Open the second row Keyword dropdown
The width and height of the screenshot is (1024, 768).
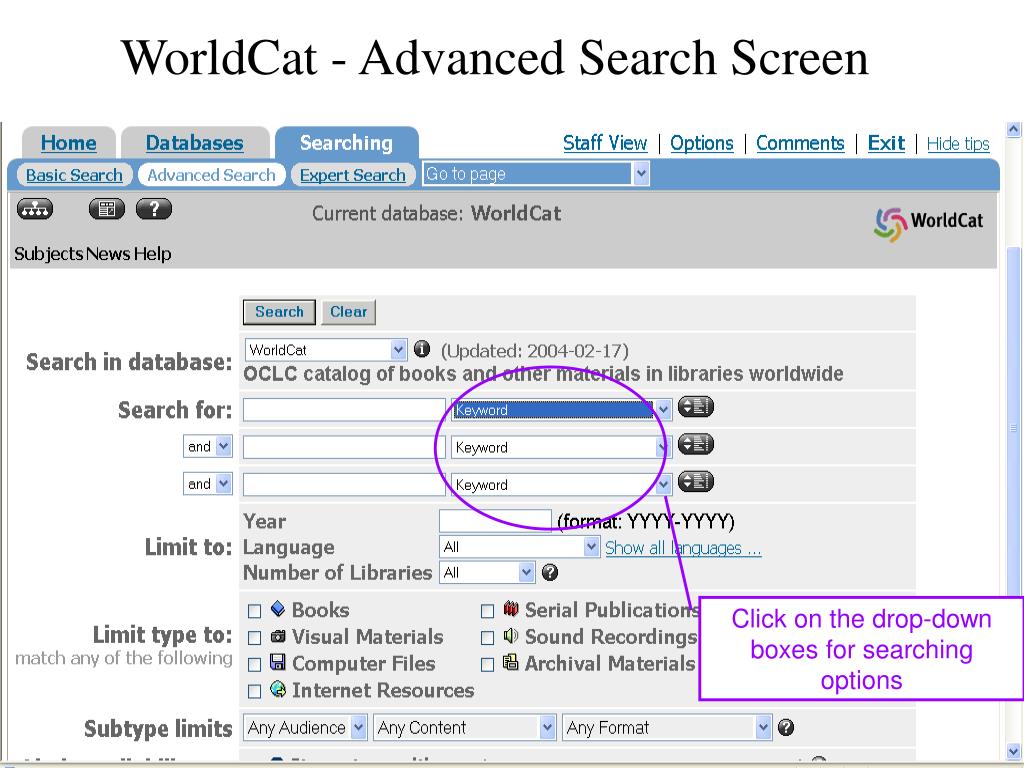pyautogui.click(x=561, y=447)
